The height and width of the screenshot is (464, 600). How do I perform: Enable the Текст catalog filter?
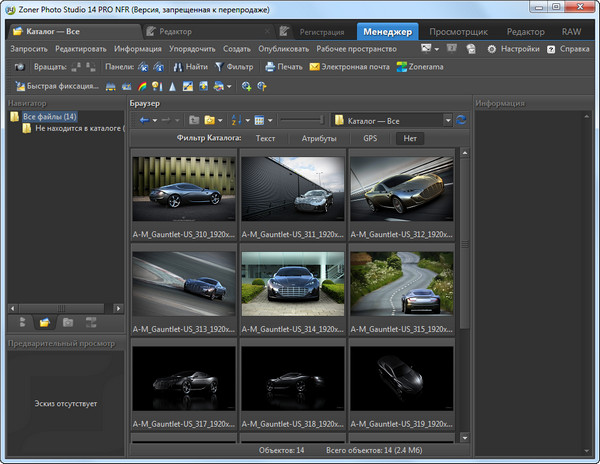[x=265, y=139]
